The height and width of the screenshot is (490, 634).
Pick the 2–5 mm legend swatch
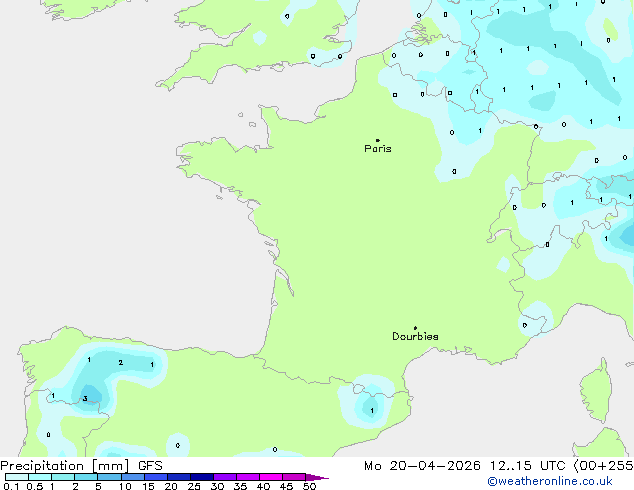pos(86,477)
